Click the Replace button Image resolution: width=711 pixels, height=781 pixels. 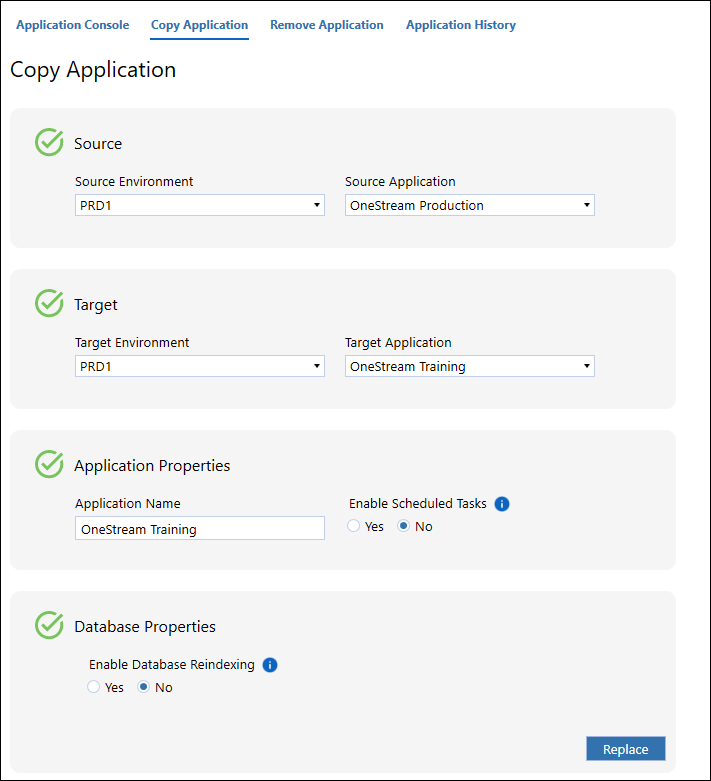[x=626, y=749]
